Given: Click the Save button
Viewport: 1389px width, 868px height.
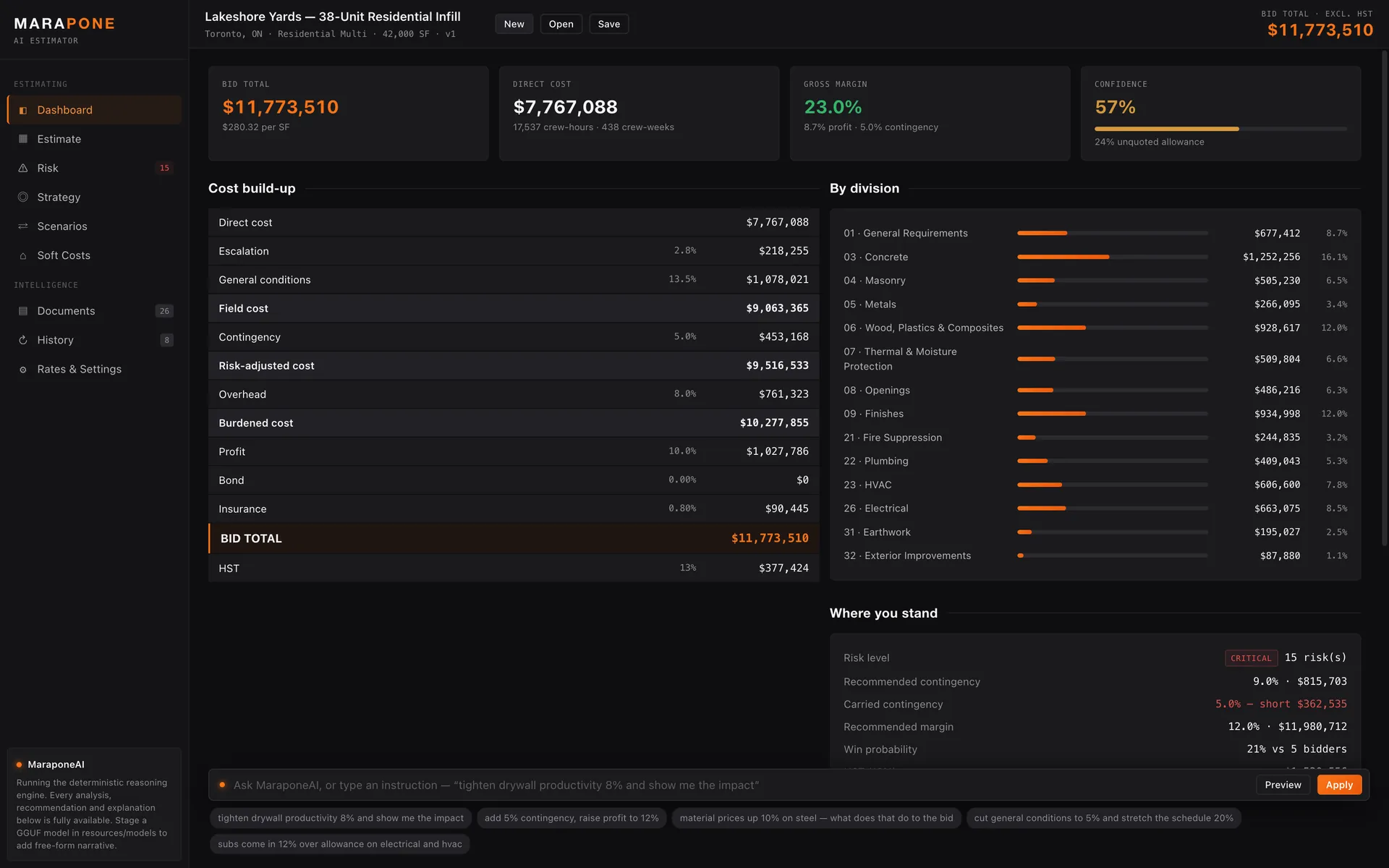Looking at the screenshot, I should coord(609,24).
